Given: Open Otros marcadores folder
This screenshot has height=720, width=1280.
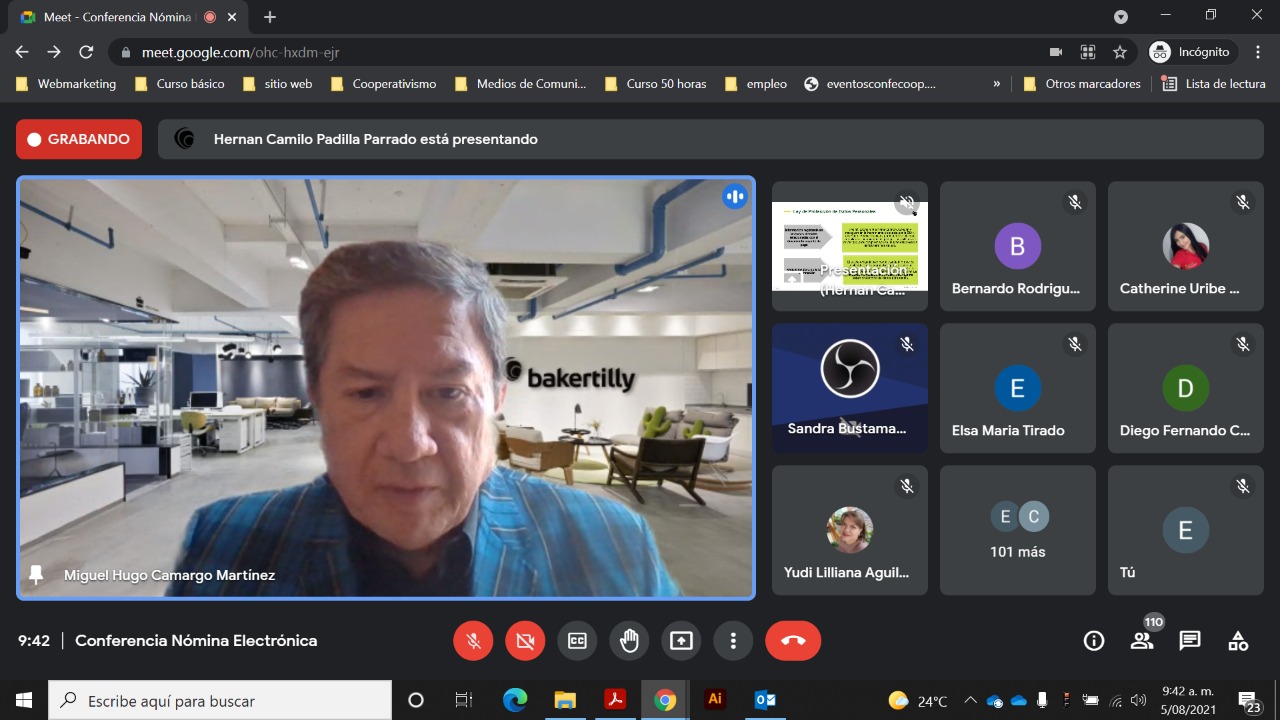Looking at the screenshot, I should pyautogui.click(x=1082, y=84).
